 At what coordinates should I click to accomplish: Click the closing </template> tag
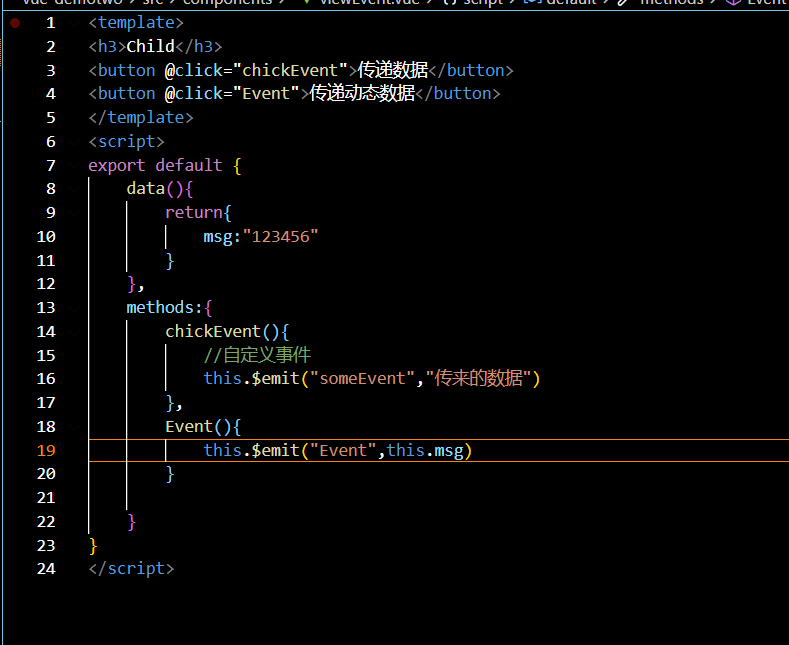[141, 118]
